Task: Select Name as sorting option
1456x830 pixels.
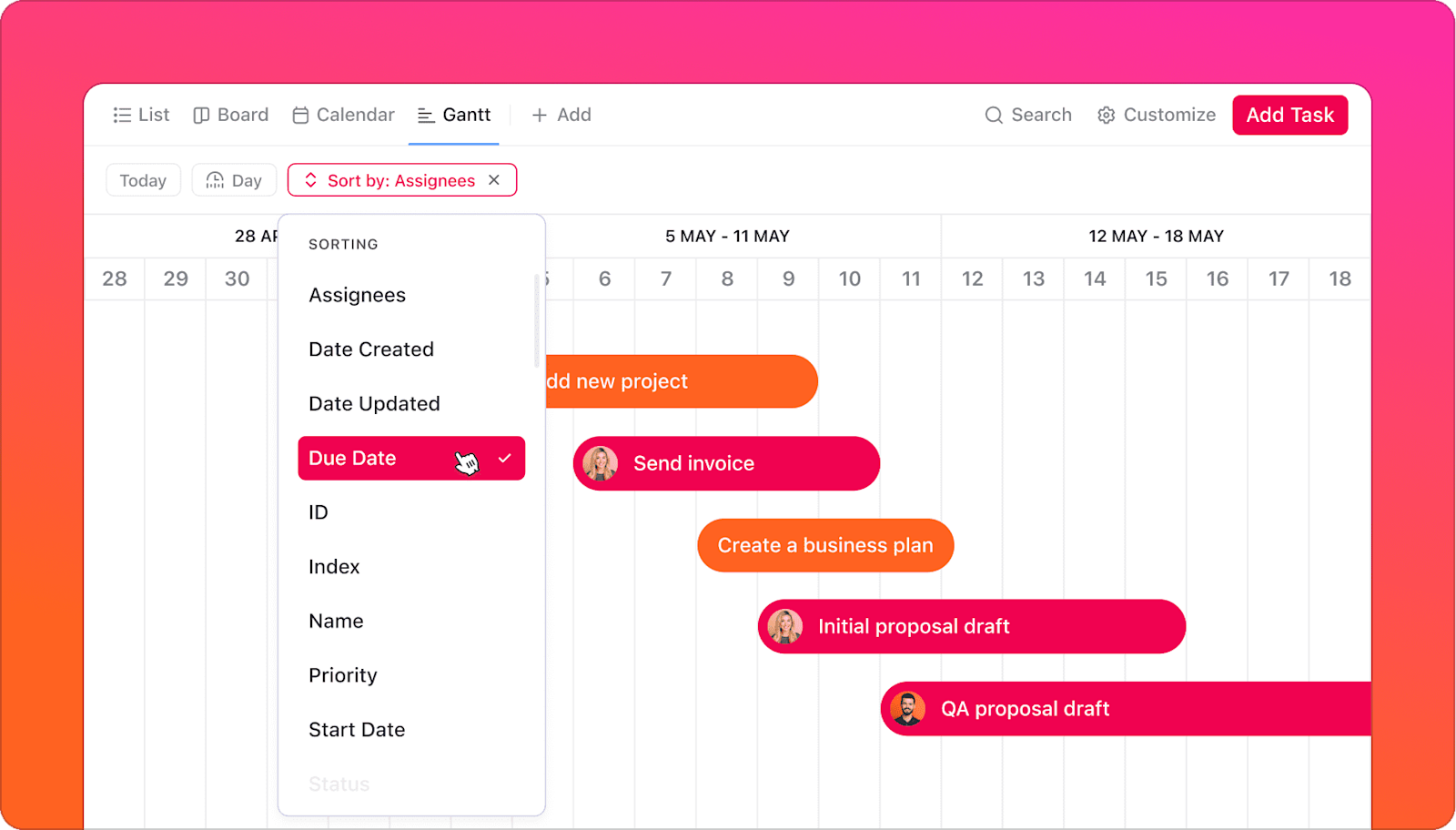Action: (336, 620)
